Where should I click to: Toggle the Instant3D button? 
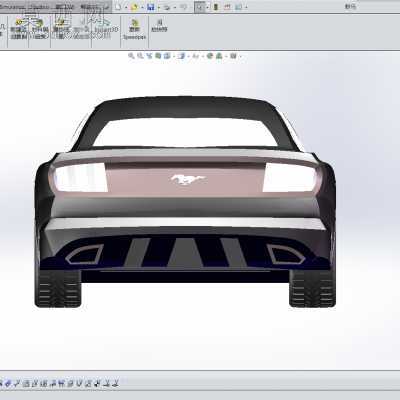point(106,25)
